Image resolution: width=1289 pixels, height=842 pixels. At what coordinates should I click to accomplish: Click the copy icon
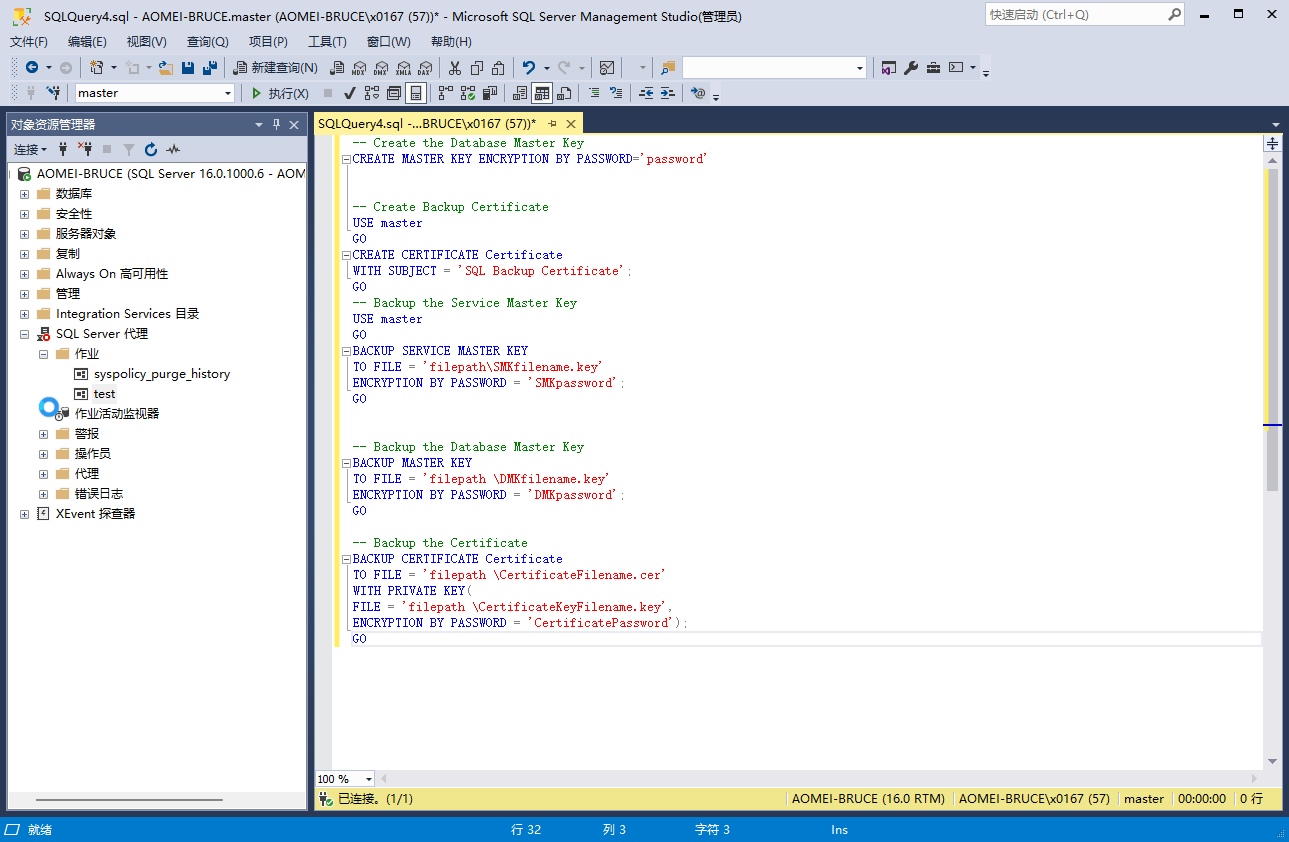pyautogui.click(x=477, y=67)
